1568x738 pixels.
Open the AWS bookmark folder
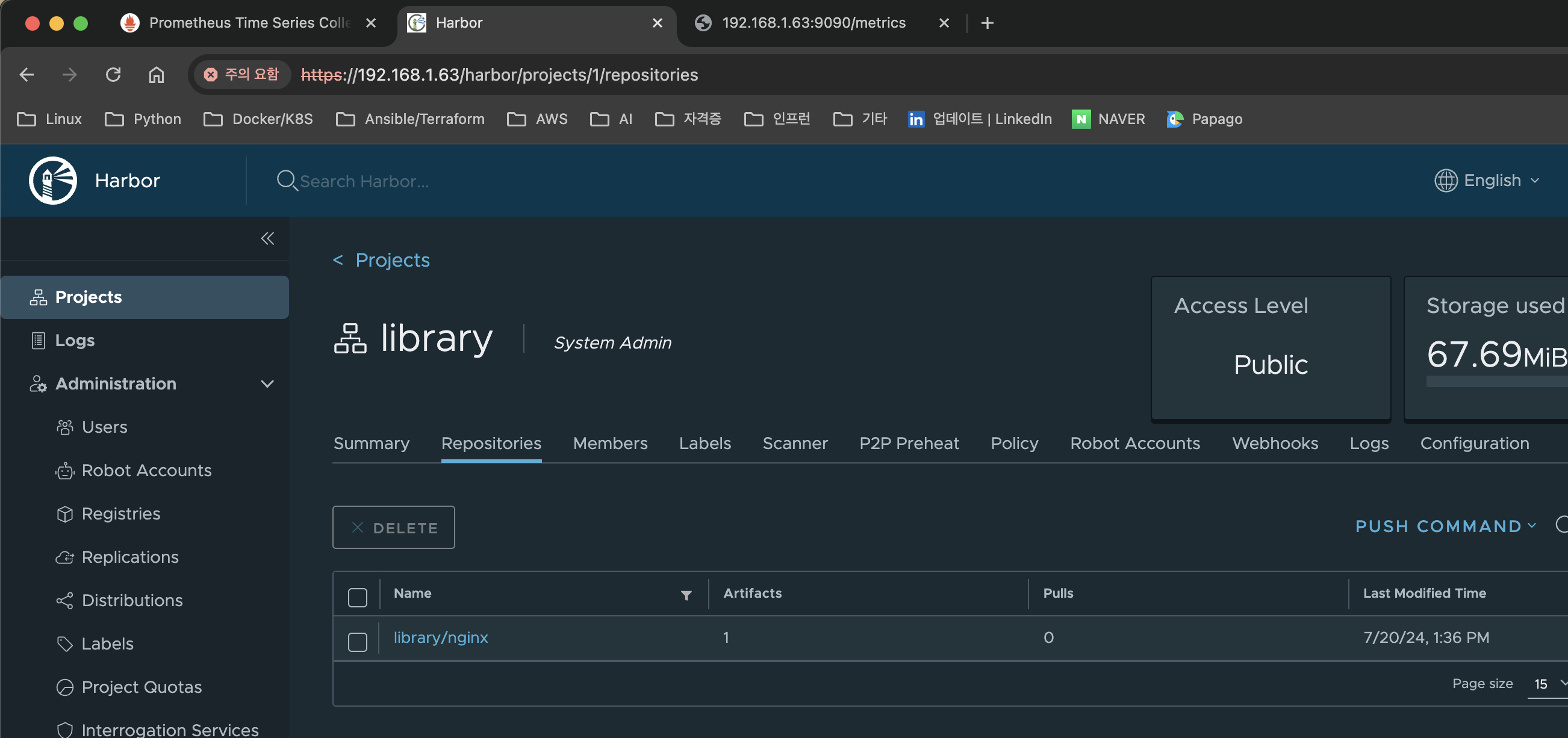(537, 119)
